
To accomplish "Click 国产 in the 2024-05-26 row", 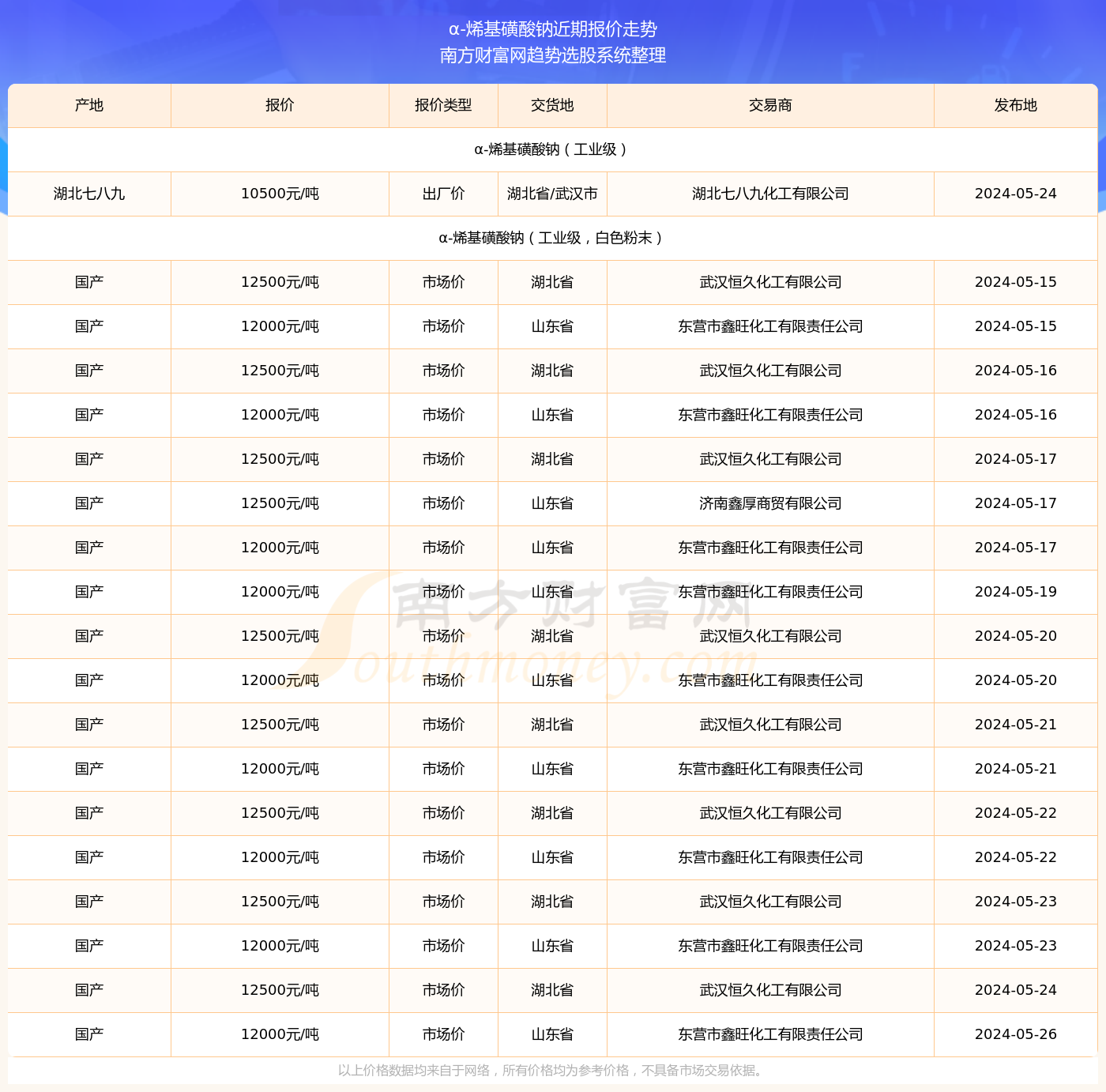I will click(89, 1034).
